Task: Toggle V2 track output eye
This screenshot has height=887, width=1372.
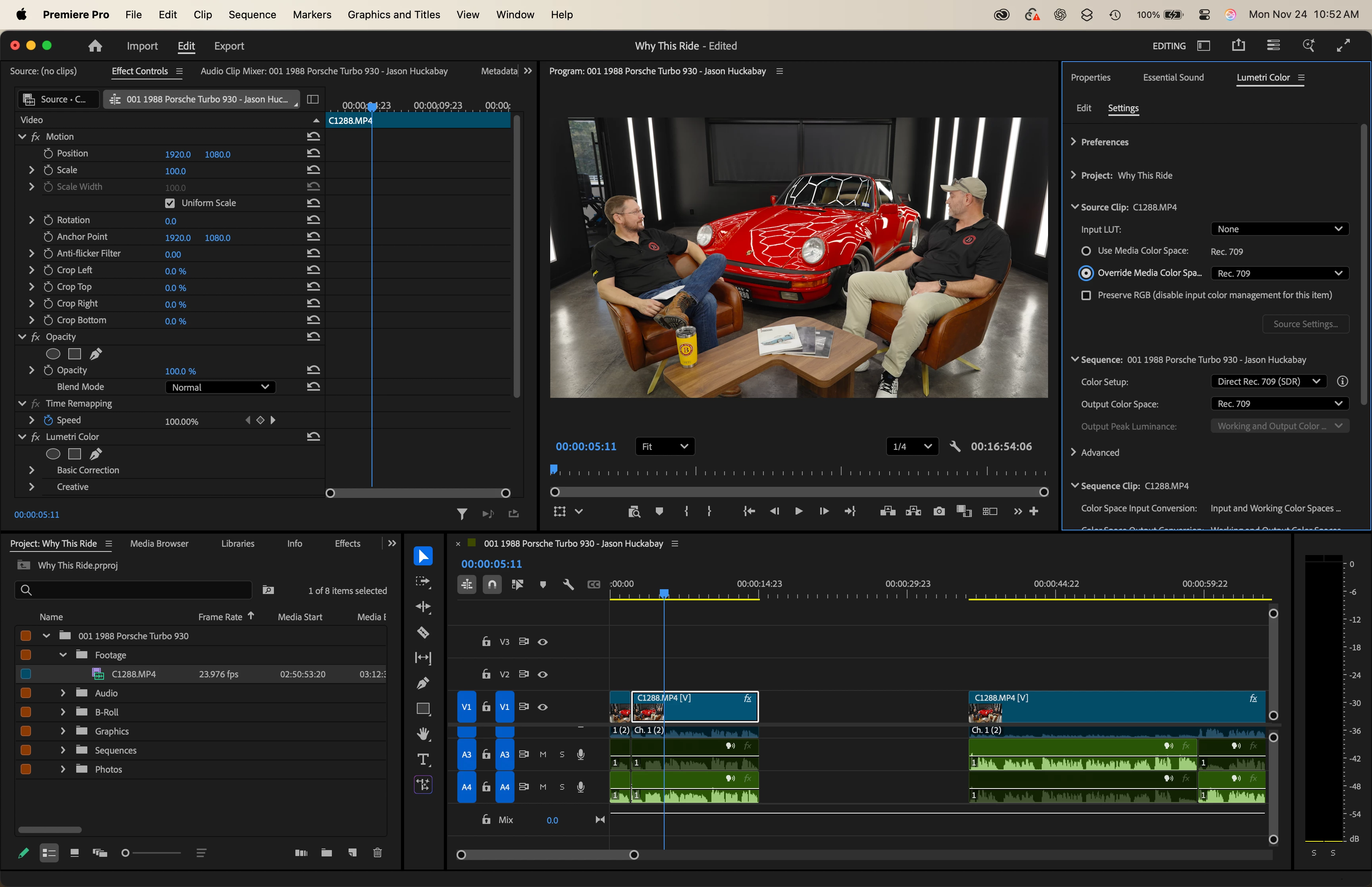Action: point(542,675)
